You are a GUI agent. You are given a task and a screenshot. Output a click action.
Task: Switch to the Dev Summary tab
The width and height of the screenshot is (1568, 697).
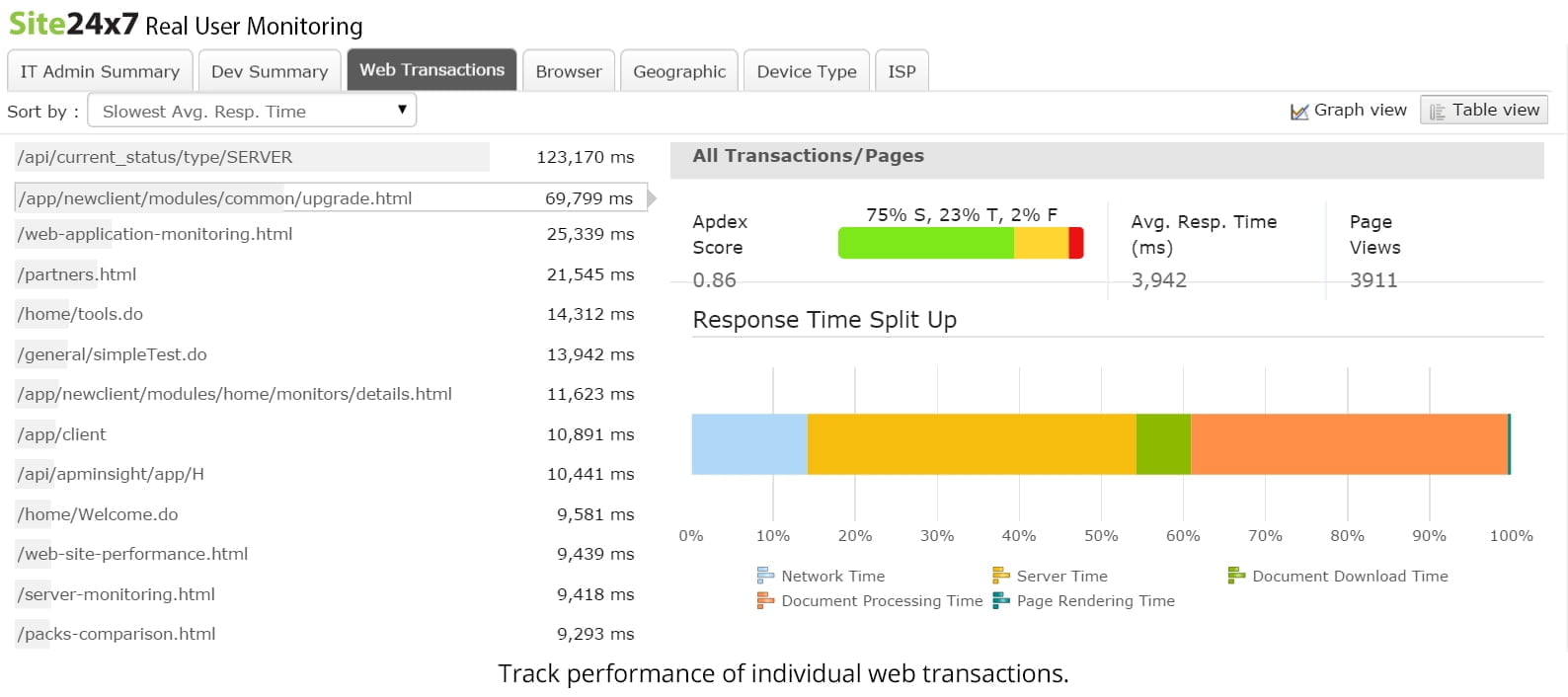(x=269, y=71)
